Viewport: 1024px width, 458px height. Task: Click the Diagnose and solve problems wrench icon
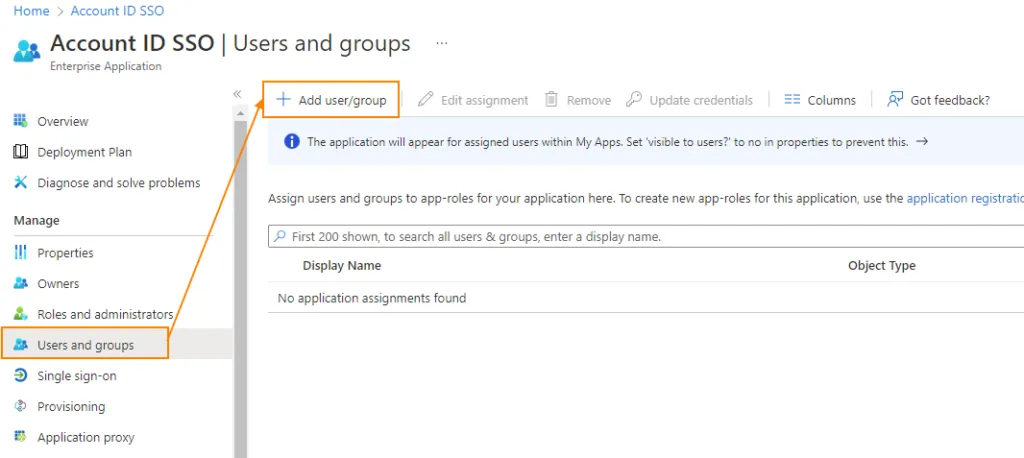[20, 182]
